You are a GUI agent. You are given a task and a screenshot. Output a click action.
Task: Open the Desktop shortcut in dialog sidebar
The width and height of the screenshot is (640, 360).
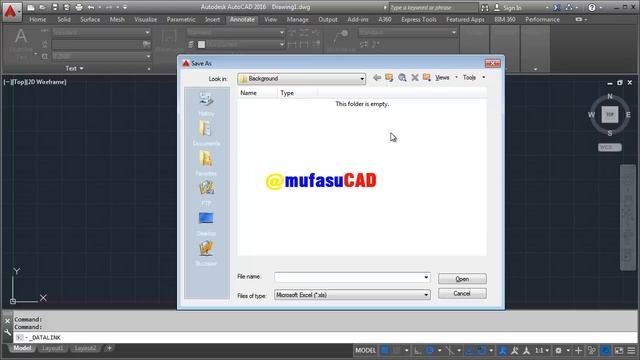pyautogui.click(x=206, y=223)
